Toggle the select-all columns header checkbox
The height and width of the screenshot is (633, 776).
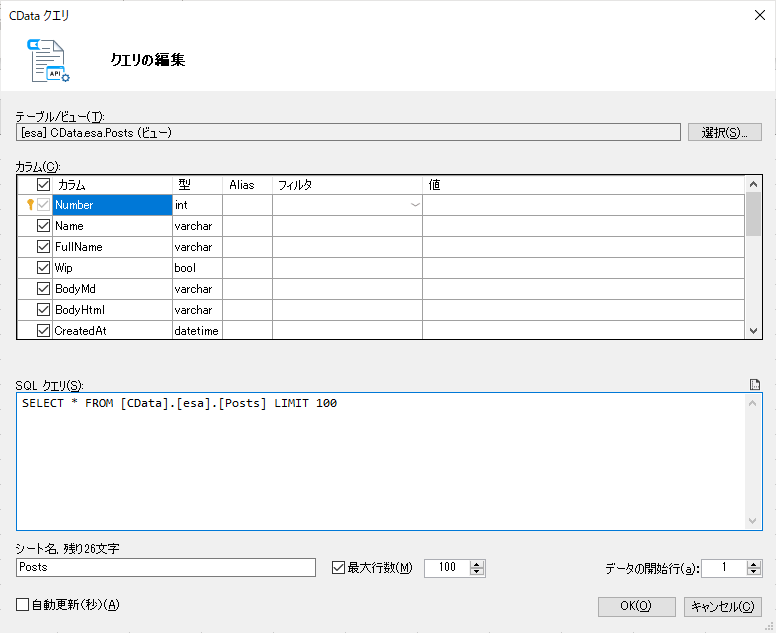43,185
